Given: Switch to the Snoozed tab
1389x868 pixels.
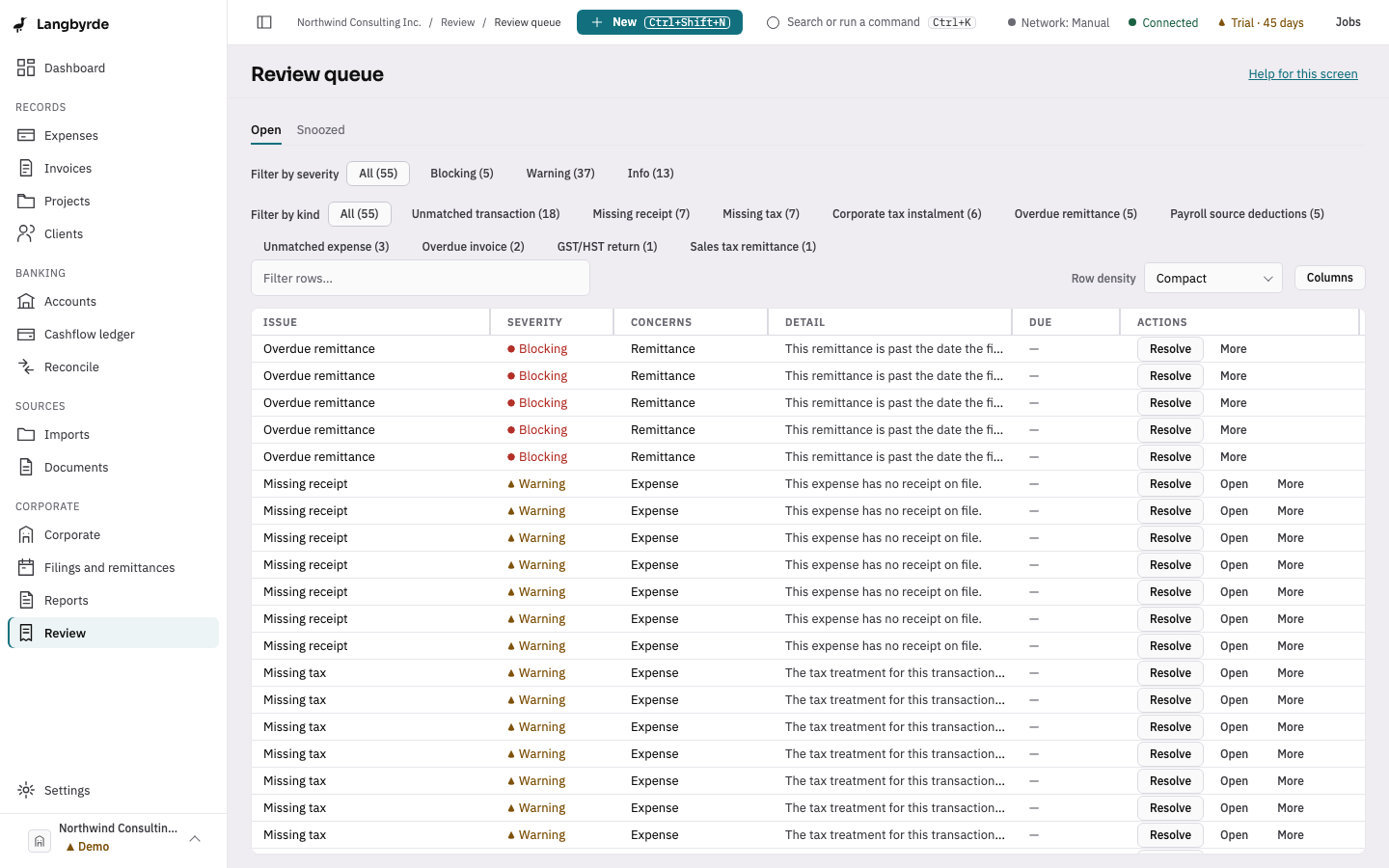Looking at the screenshot, I should coord(320,130).
